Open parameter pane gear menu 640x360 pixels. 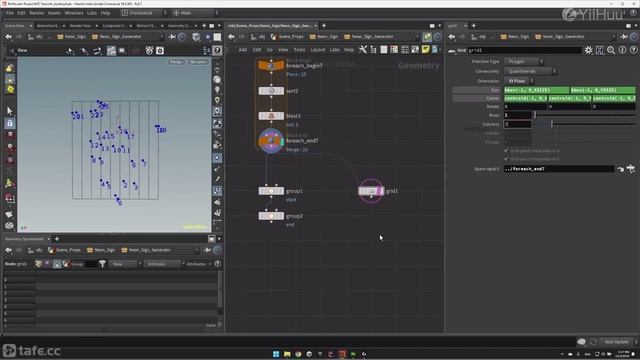(x=588, y=50)
